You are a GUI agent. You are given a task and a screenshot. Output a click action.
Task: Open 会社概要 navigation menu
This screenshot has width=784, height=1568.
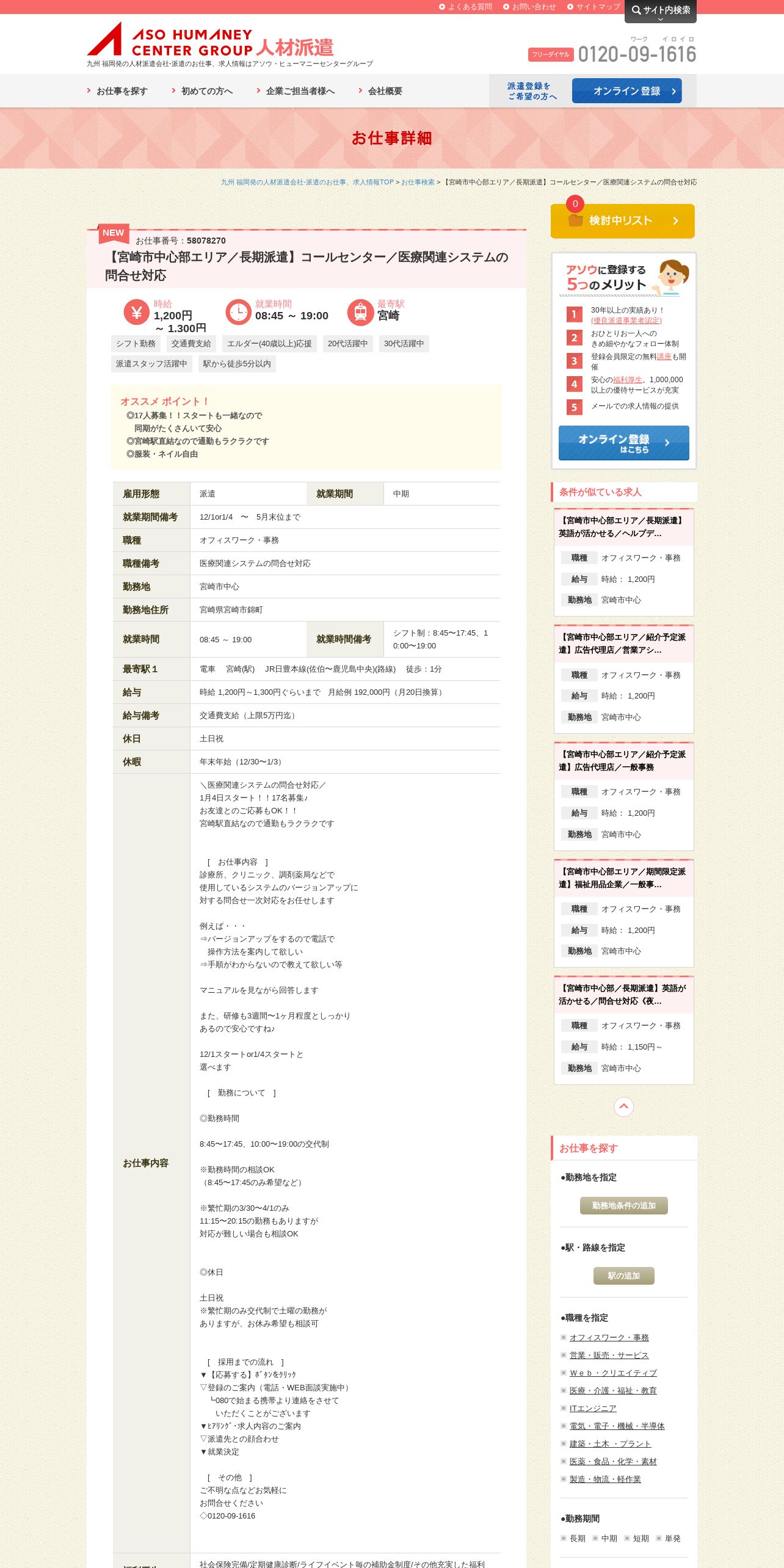(380, 91)
